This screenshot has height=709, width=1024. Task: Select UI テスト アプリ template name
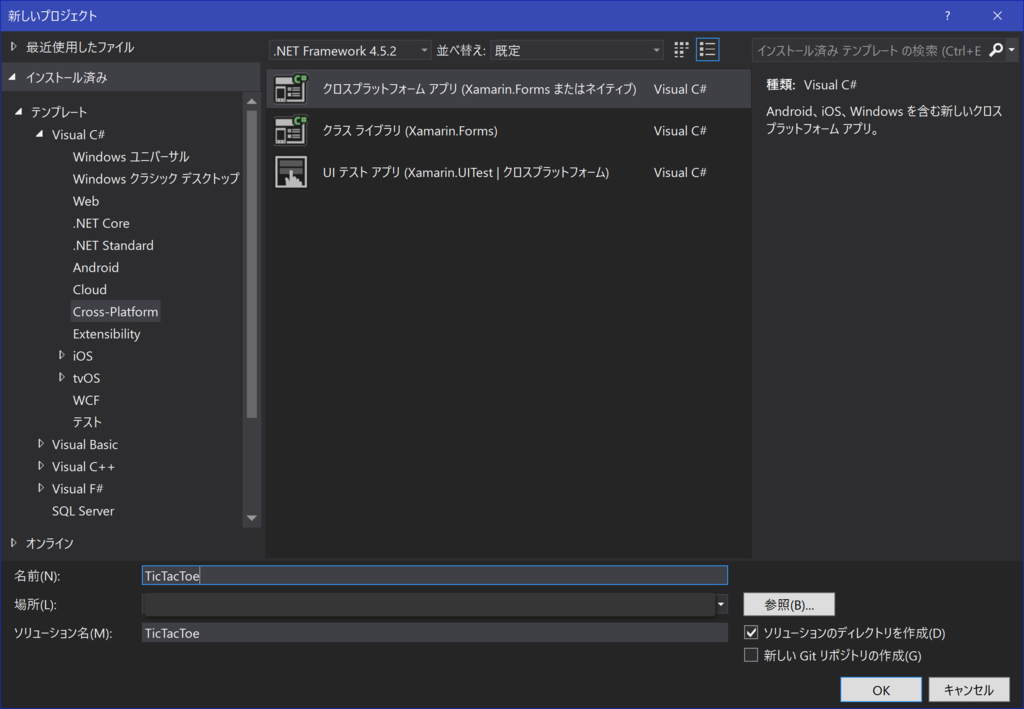point(466,172)
